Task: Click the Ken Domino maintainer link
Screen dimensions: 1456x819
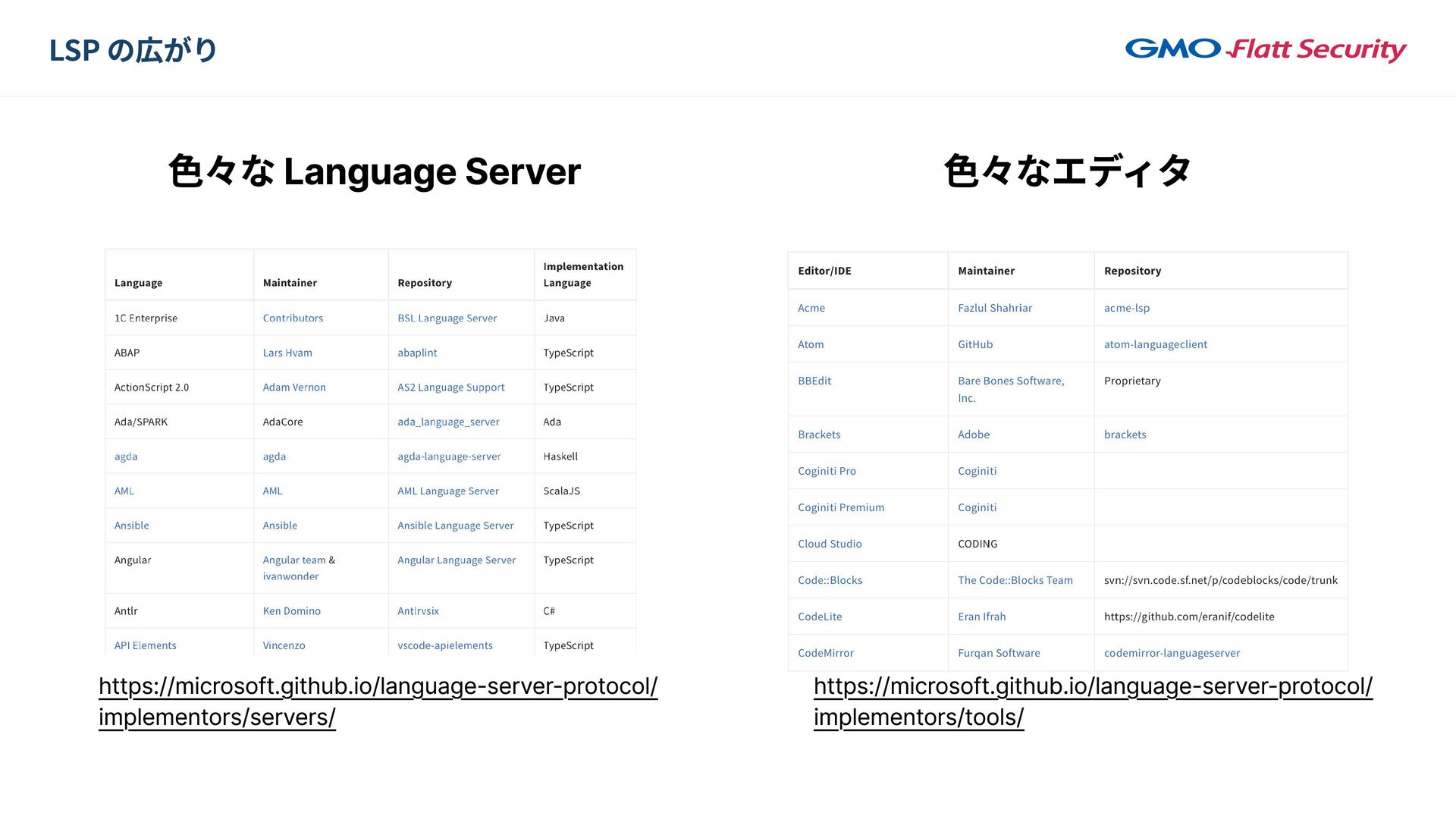Action: click(x=291, y=610)
